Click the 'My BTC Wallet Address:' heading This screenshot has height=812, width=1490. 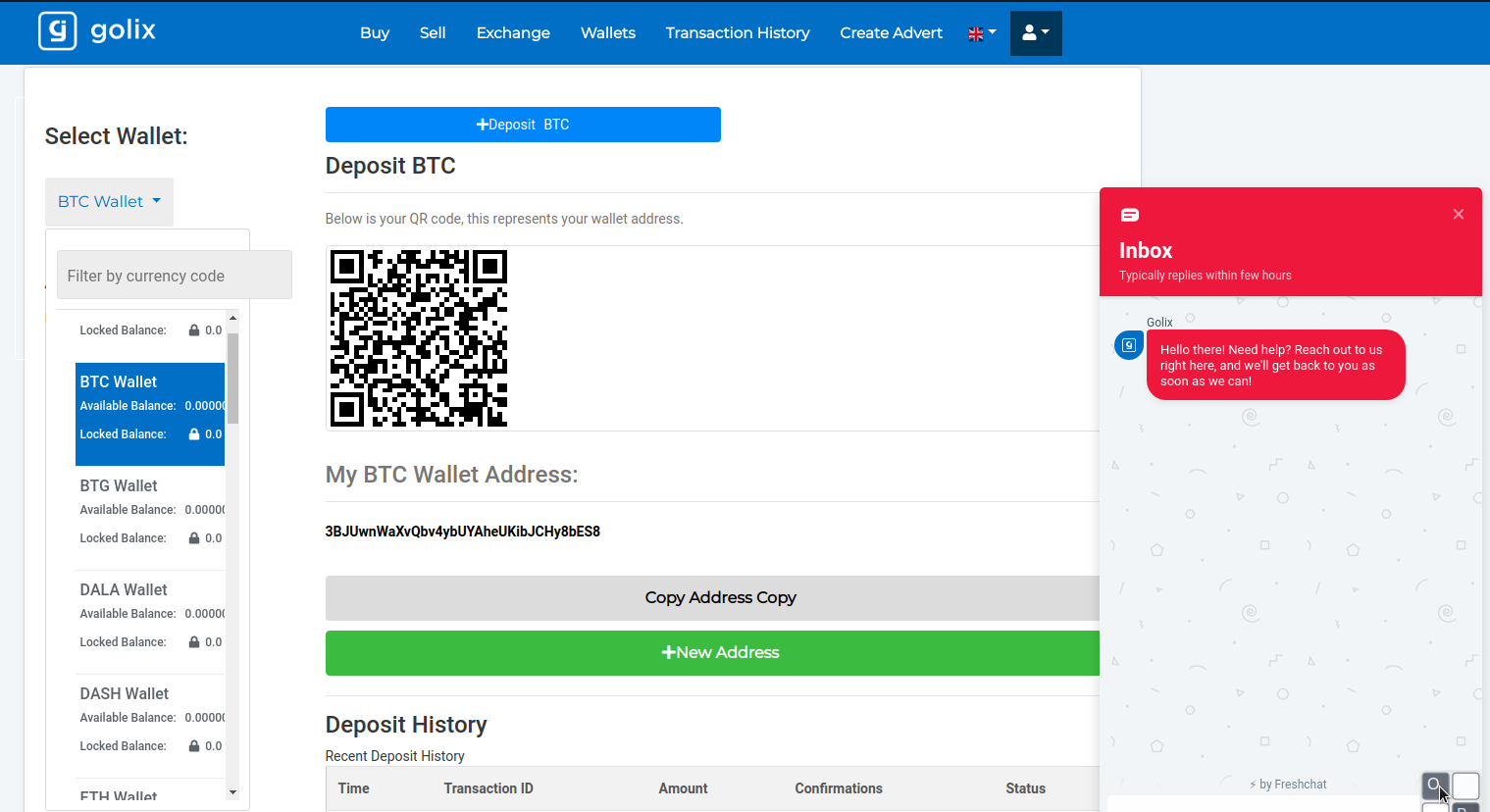click(x=452, y=475)
